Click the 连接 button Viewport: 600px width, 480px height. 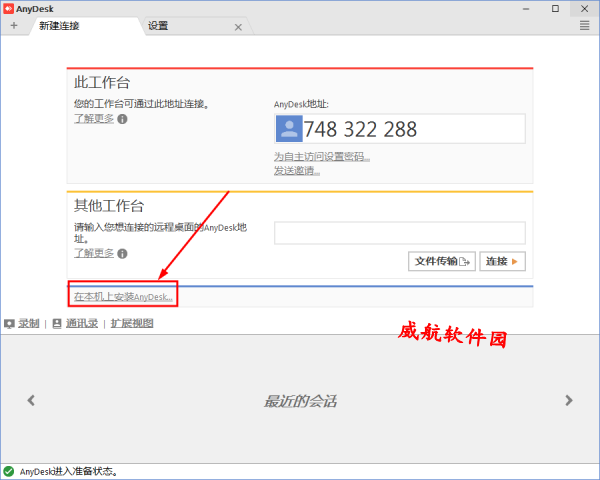502,261
